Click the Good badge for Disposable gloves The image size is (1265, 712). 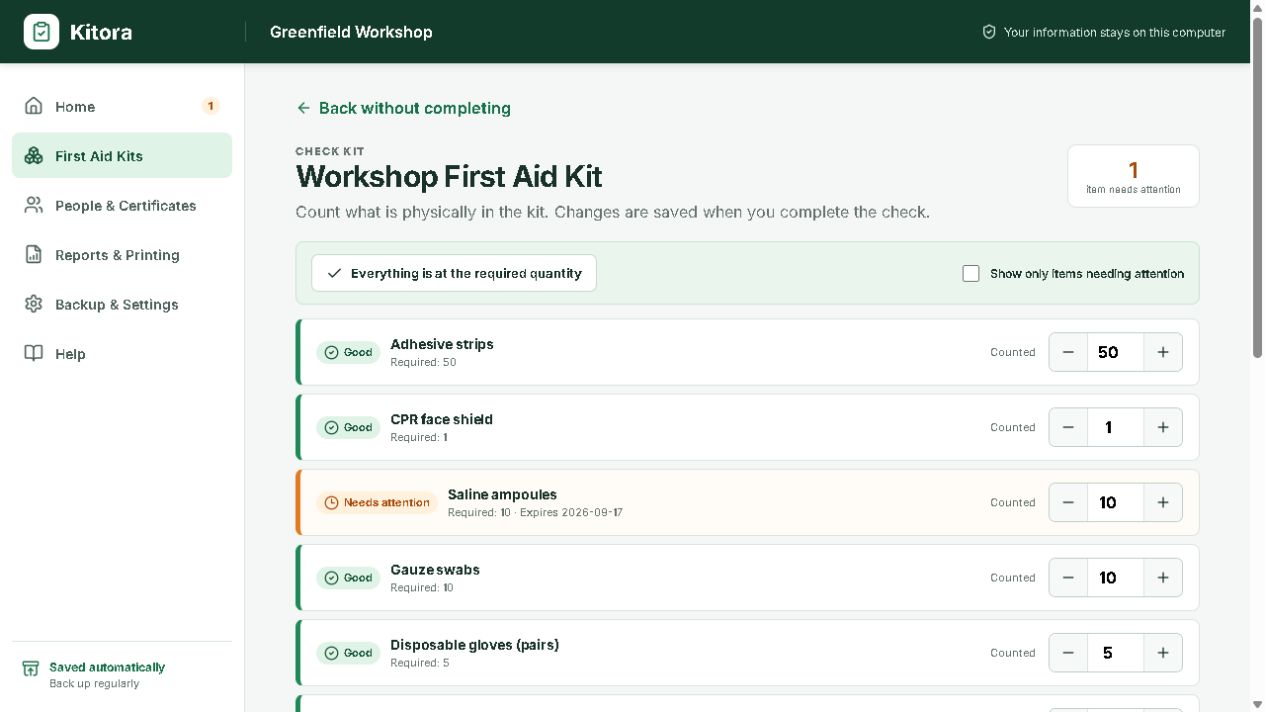[x=348, y=652]
